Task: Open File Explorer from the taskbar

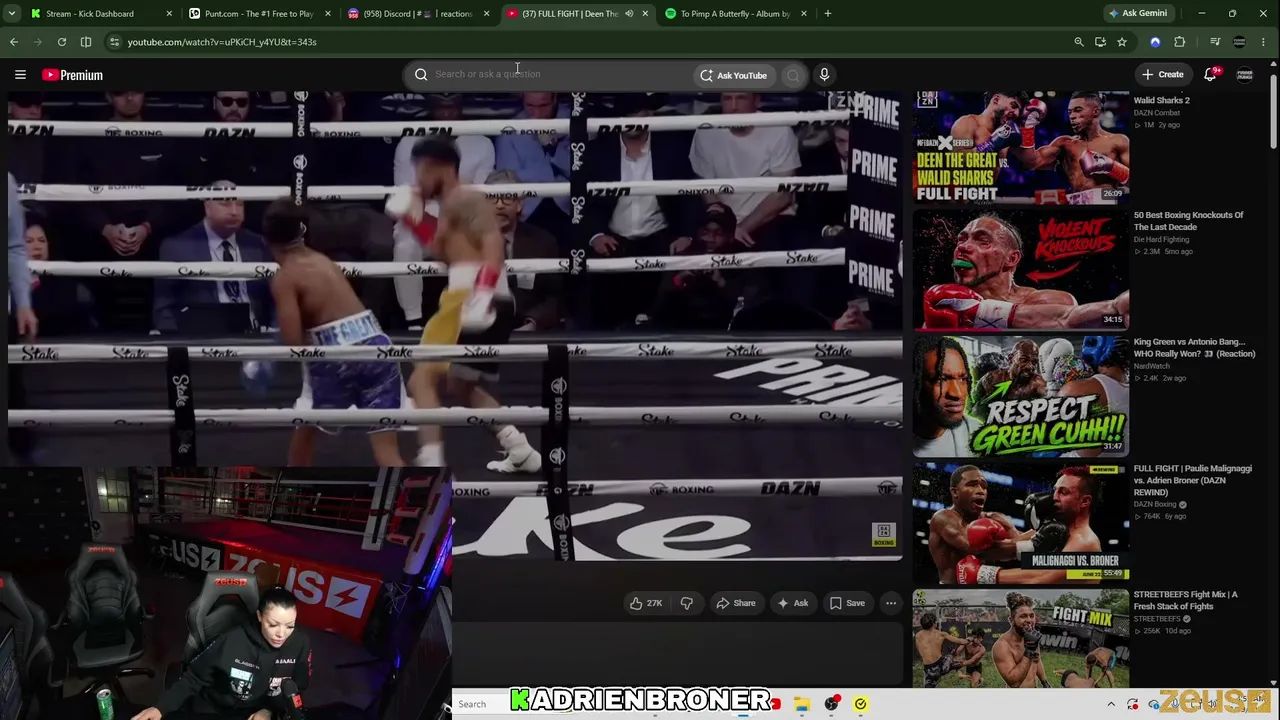Action: [802, 704]
